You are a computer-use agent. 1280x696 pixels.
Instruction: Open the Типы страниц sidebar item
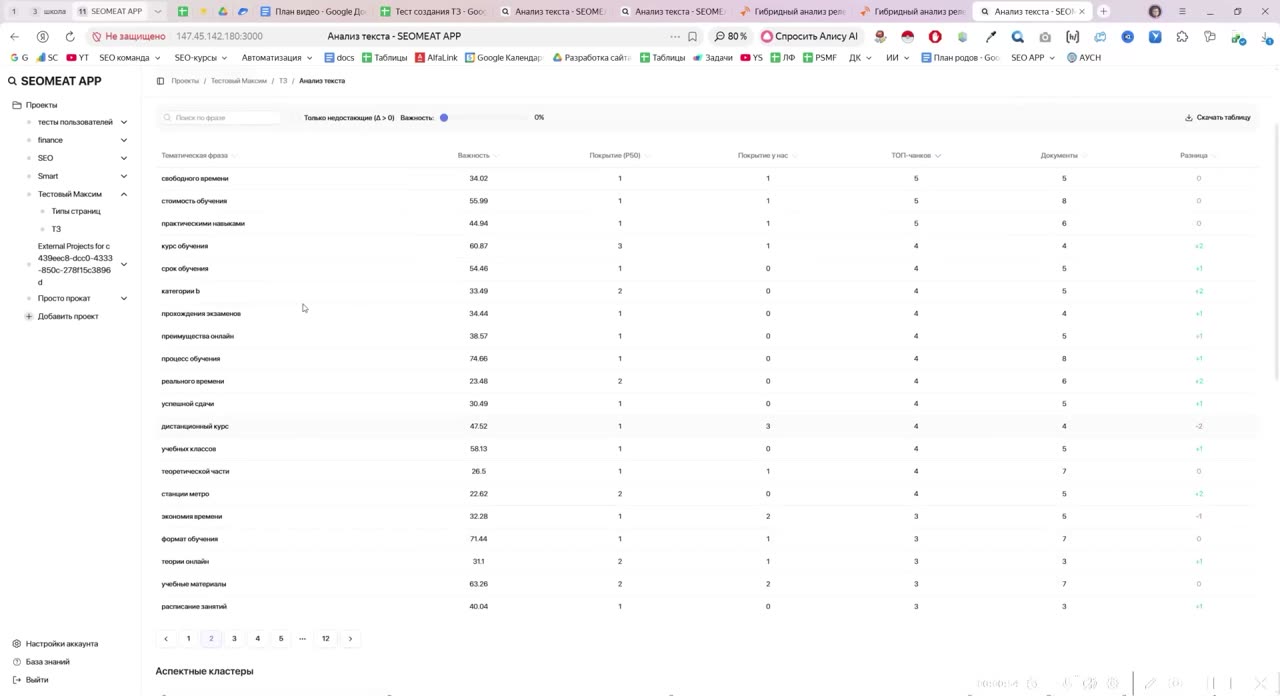click(x=76, y=211)
